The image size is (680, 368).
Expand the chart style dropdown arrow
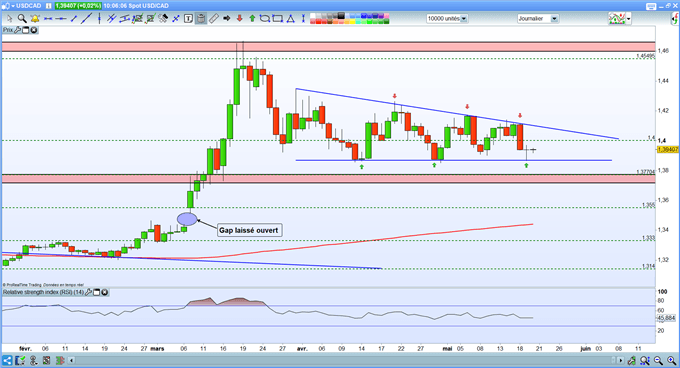point(628,19)
